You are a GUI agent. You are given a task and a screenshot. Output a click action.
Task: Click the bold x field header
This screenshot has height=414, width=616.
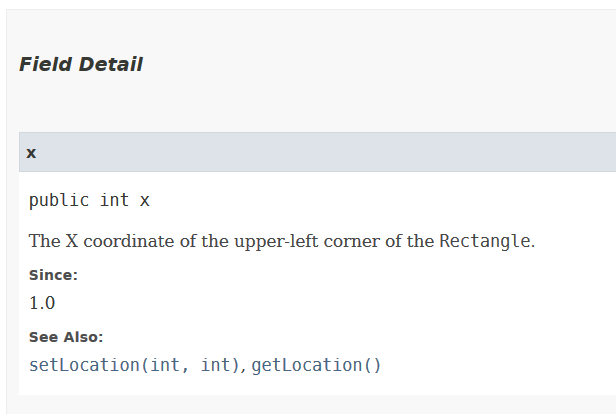[31, 153]
